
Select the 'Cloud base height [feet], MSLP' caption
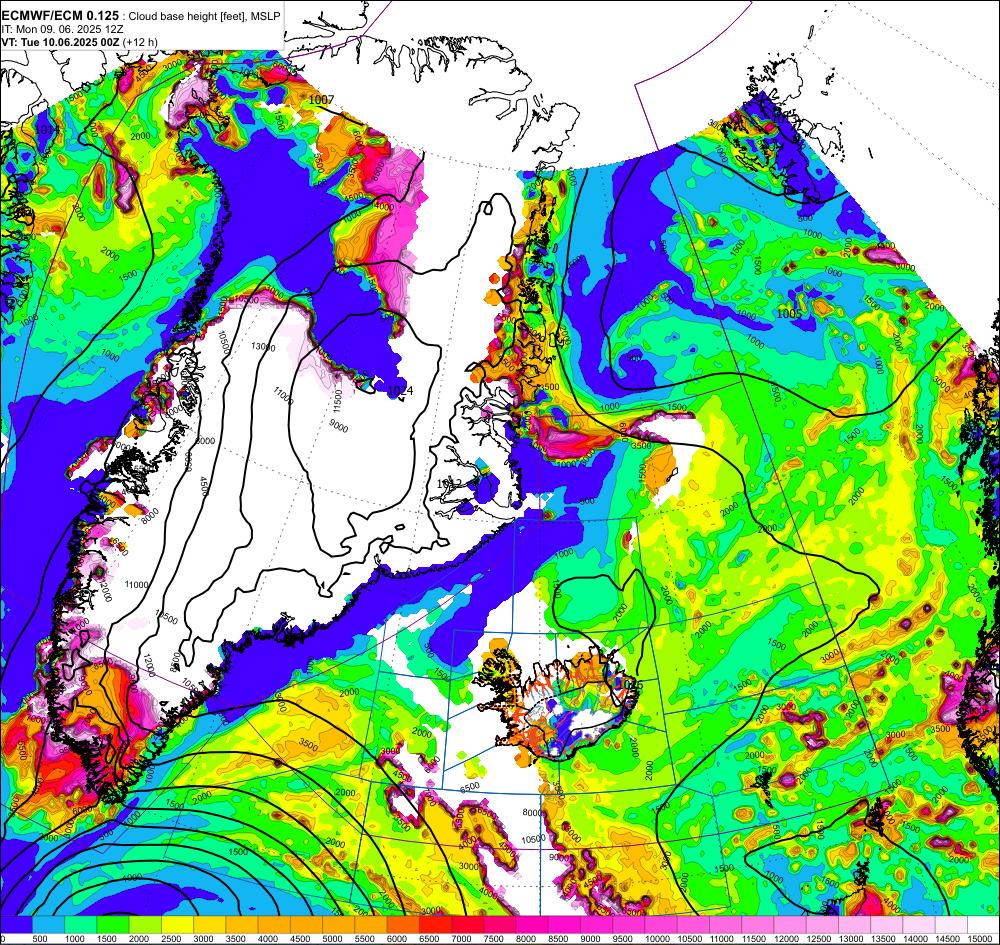[204, 17]
